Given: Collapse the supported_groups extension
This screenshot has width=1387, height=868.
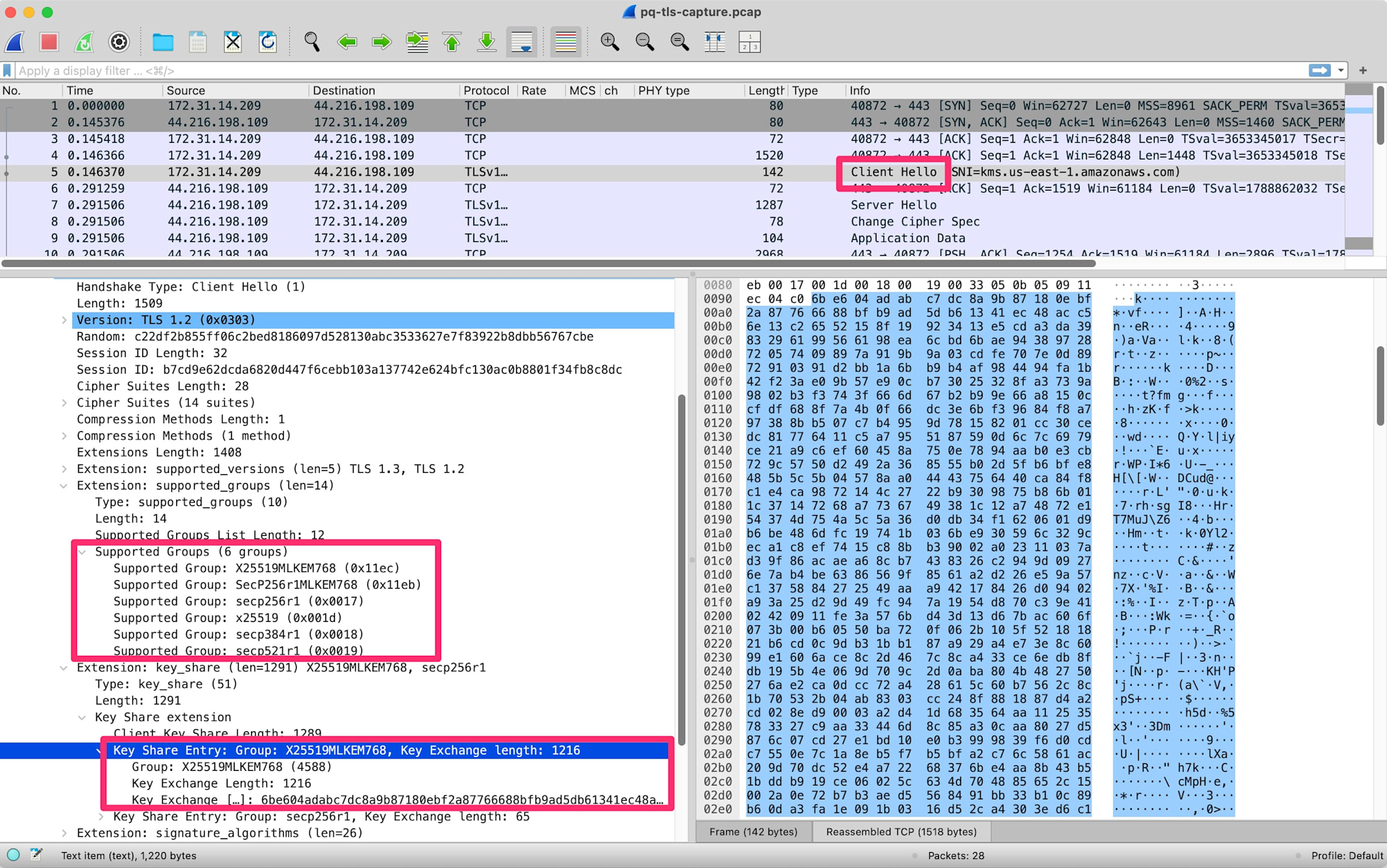Looking at the screenshot, I should 64,486.
